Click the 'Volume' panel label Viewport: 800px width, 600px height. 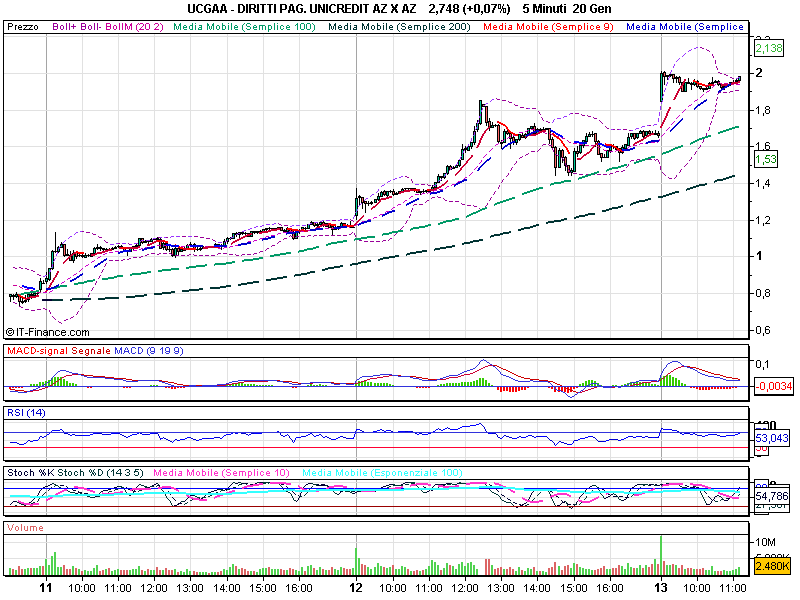(26, 528)
